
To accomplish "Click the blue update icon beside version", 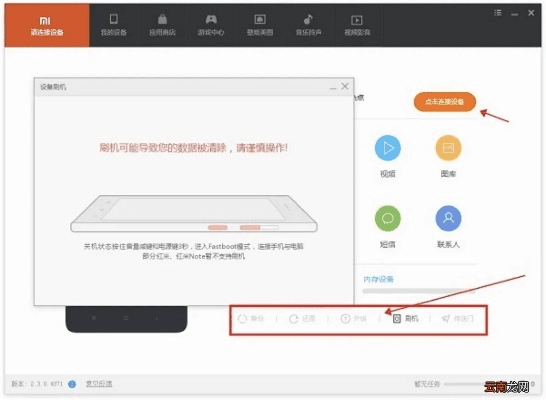I will (x=72, y=384).
